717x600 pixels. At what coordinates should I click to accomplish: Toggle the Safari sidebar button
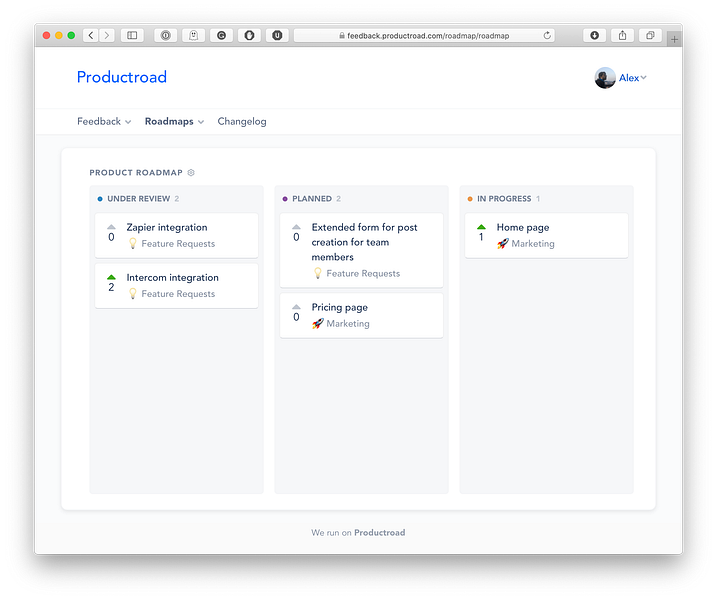[132, 35]
